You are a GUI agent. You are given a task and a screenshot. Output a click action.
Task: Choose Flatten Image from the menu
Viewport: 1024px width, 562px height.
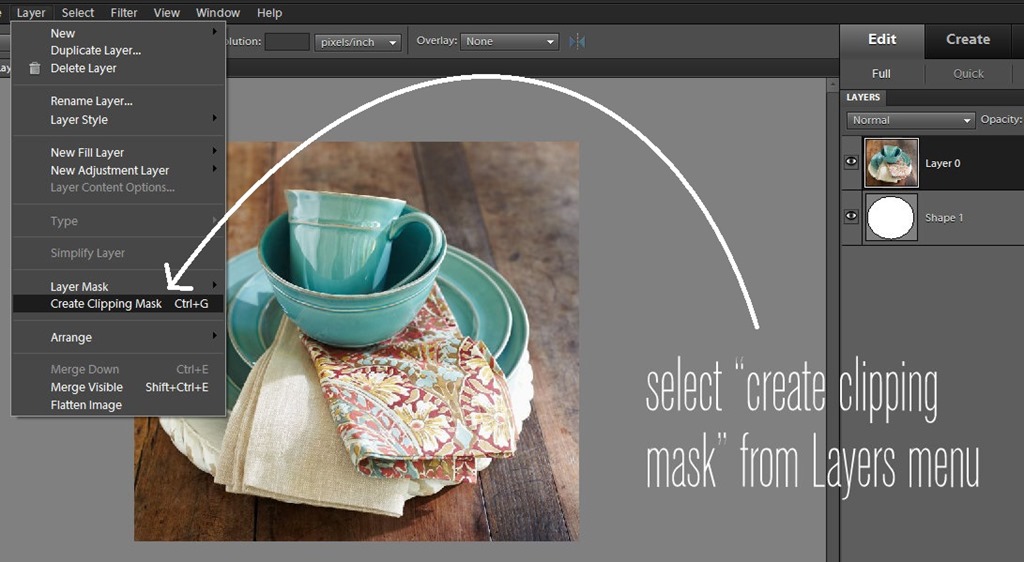(x=86, y=405)
